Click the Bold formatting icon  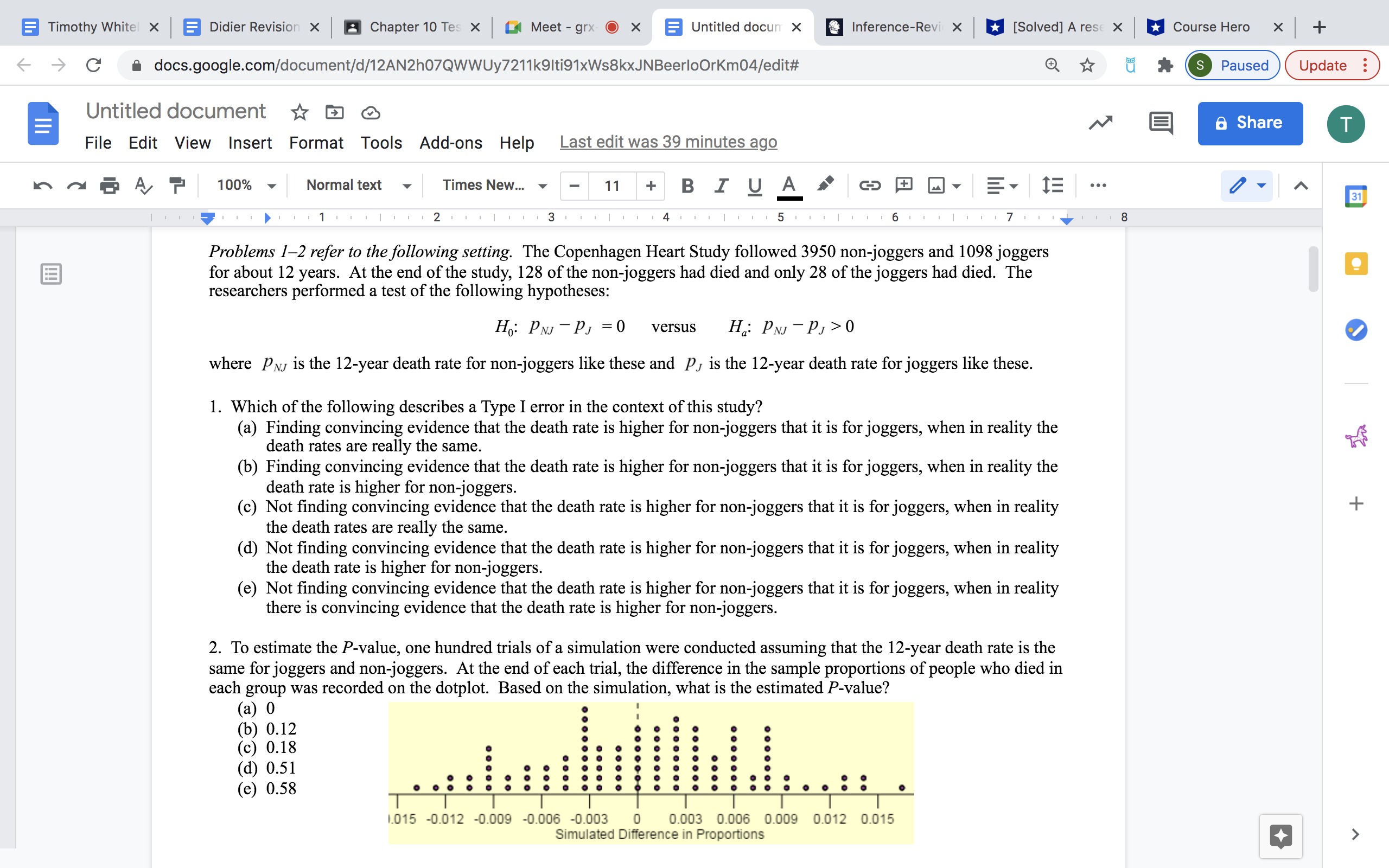688,184
